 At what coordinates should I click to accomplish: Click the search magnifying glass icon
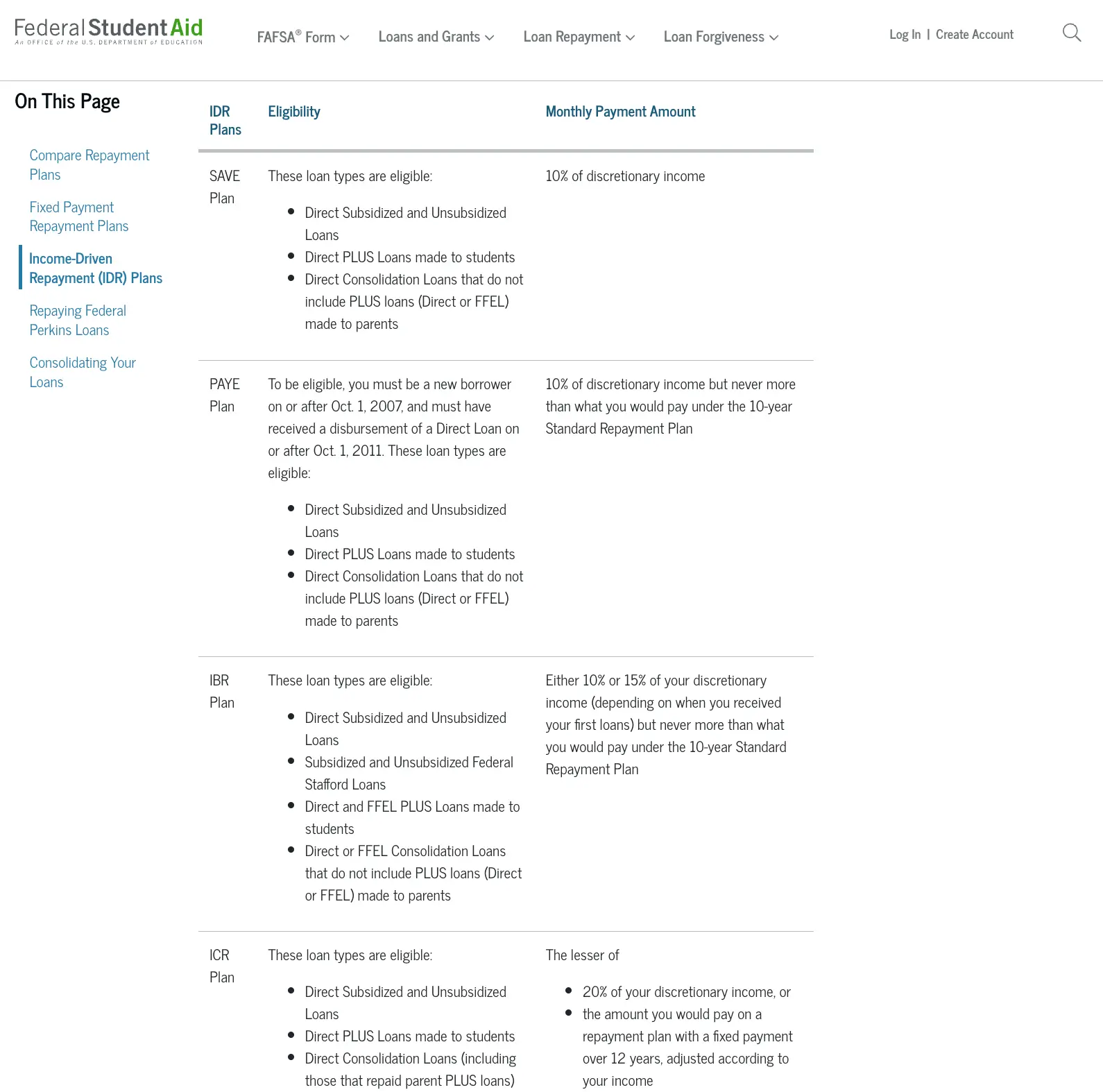click(1071, 33)
